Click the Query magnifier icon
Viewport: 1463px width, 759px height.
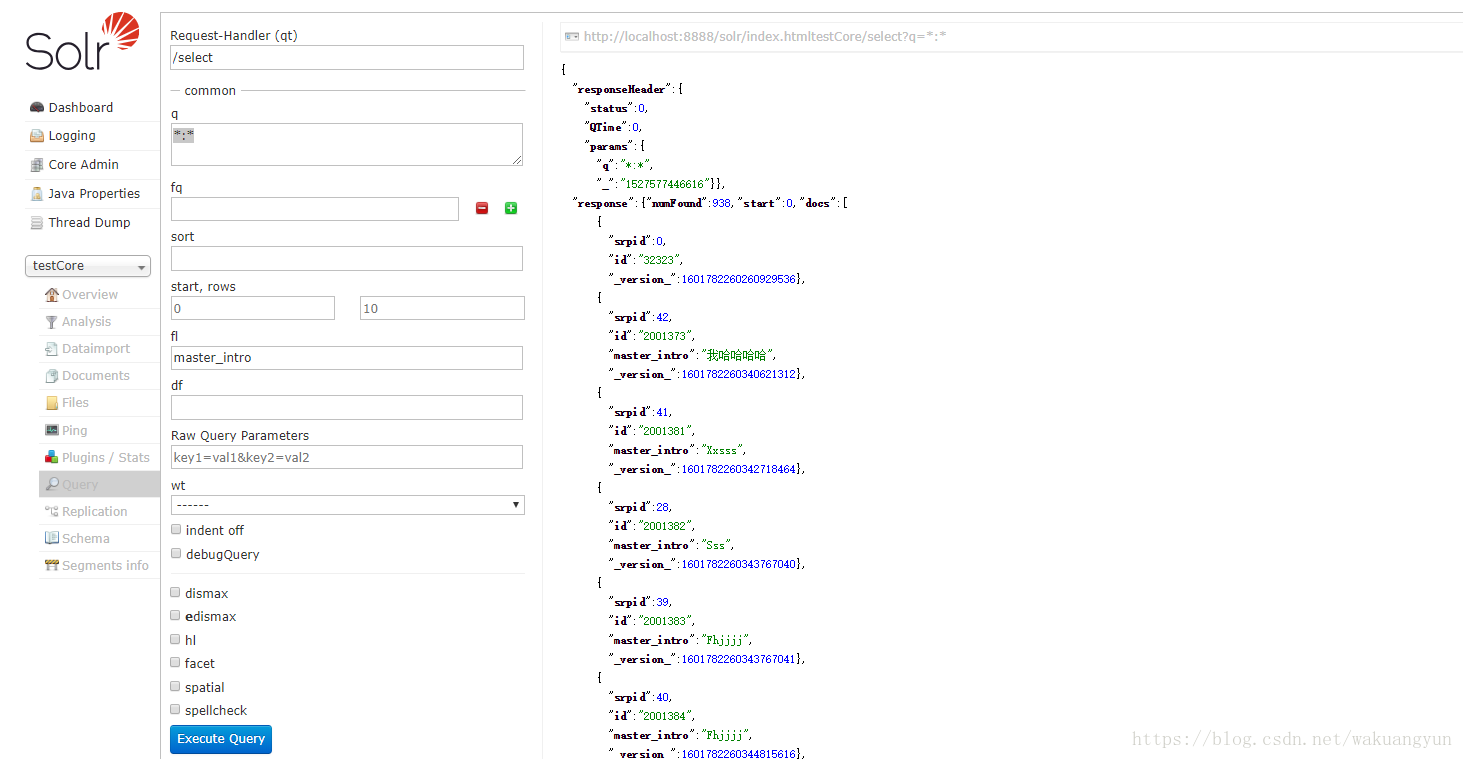coord(52,484)
